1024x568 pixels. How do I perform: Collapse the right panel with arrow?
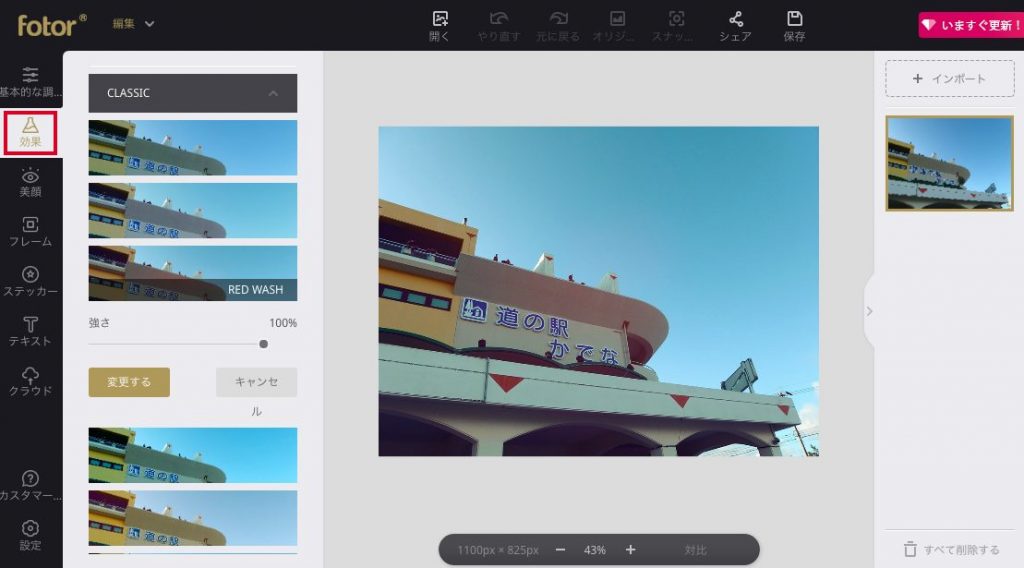[869, 311]
